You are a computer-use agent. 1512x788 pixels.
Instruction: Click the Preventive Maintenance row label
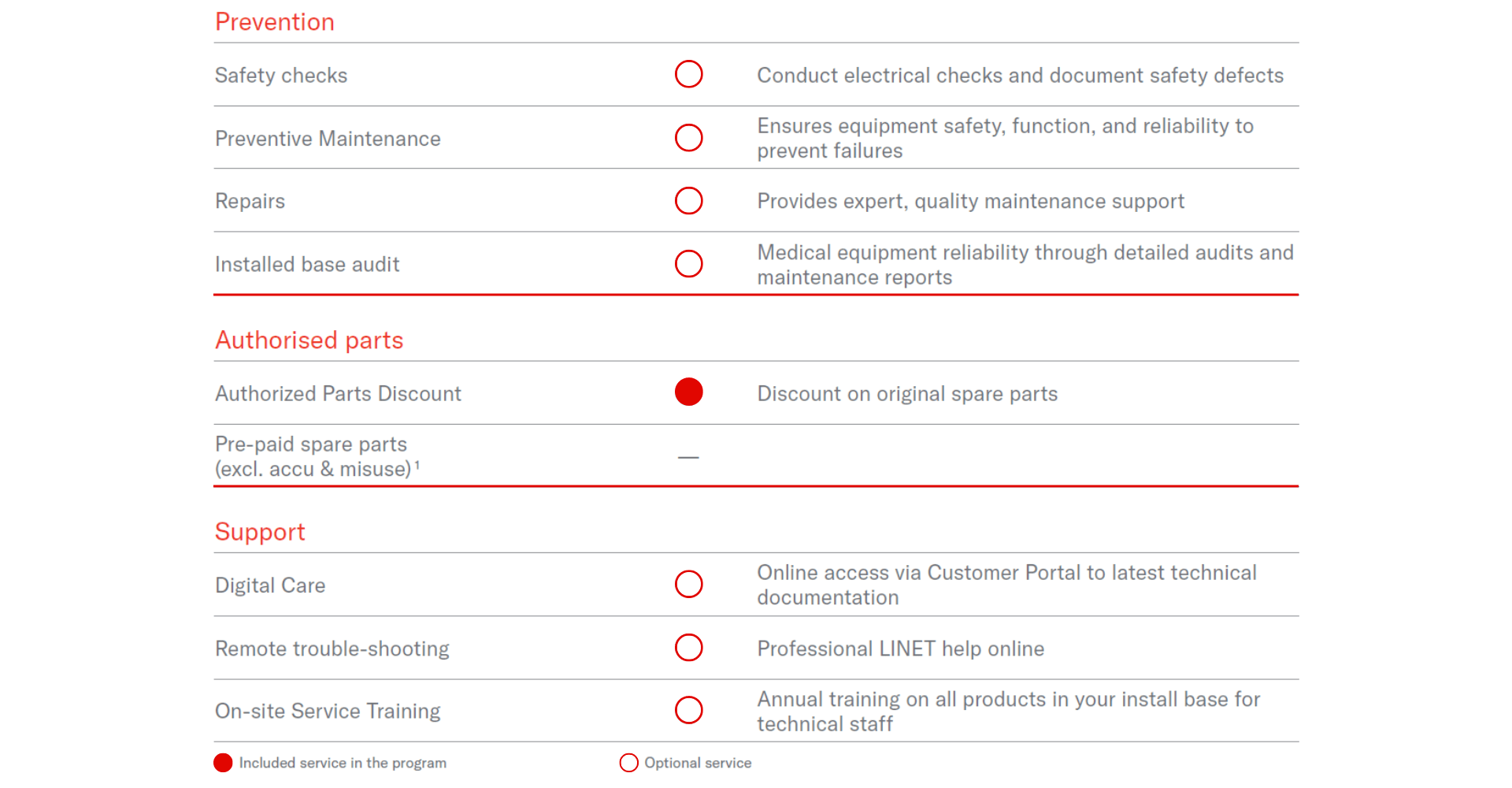tap(328, 139)
